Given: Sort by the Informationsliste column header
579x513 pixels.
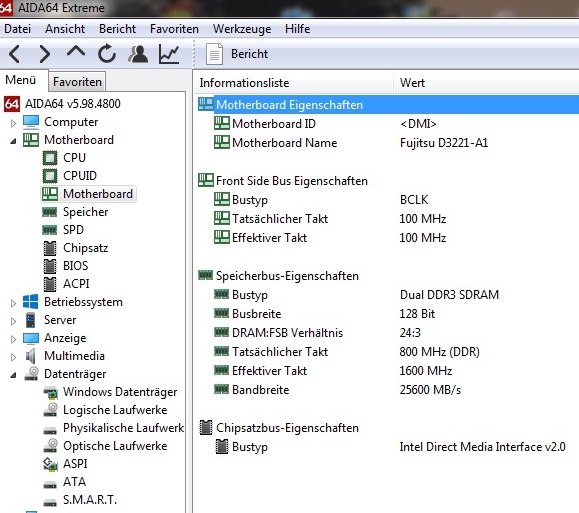Looking at the screenshot, I should pyautogui.click(x=294, y=83).
